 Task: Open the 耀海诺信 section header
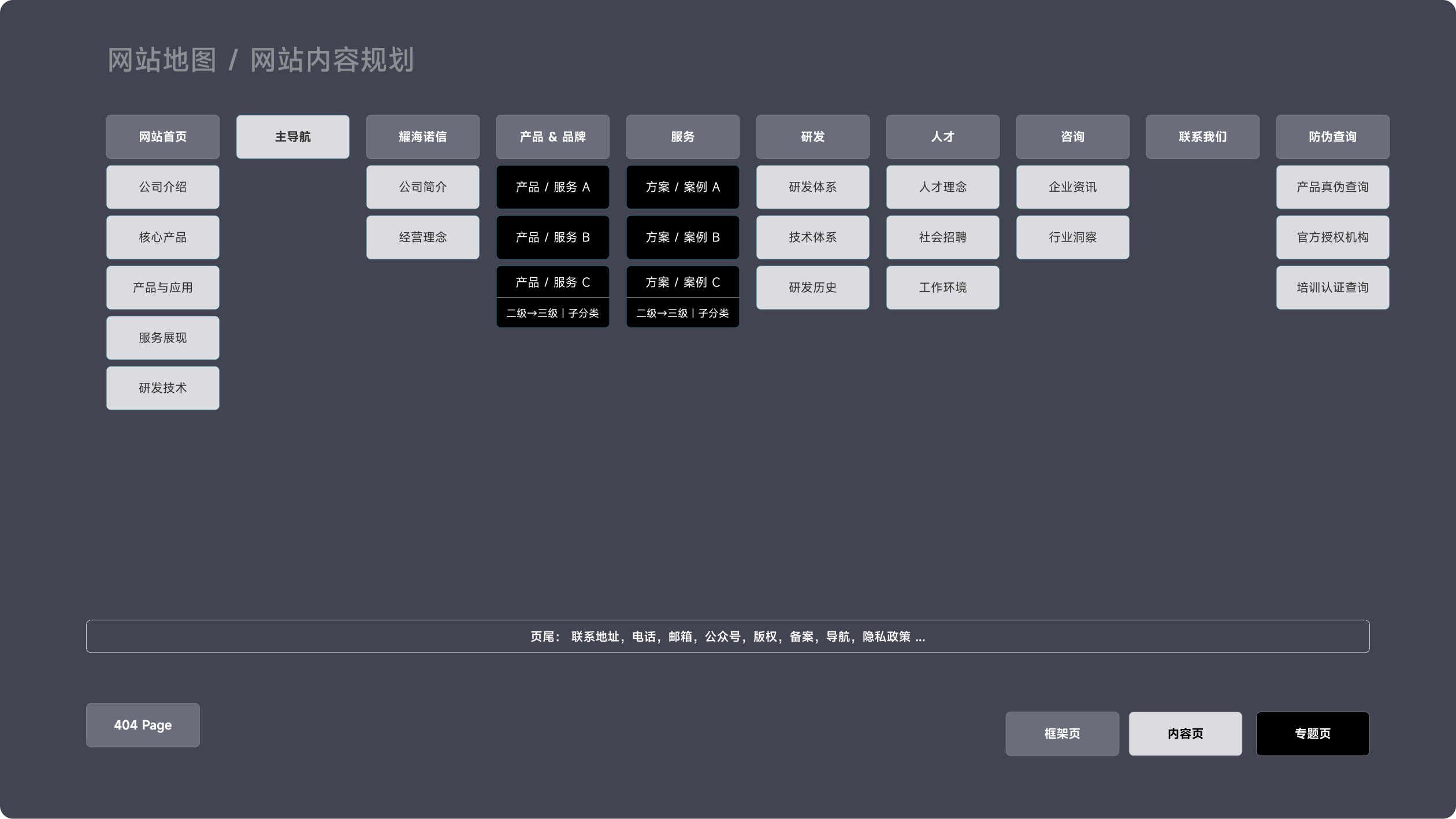422,137
